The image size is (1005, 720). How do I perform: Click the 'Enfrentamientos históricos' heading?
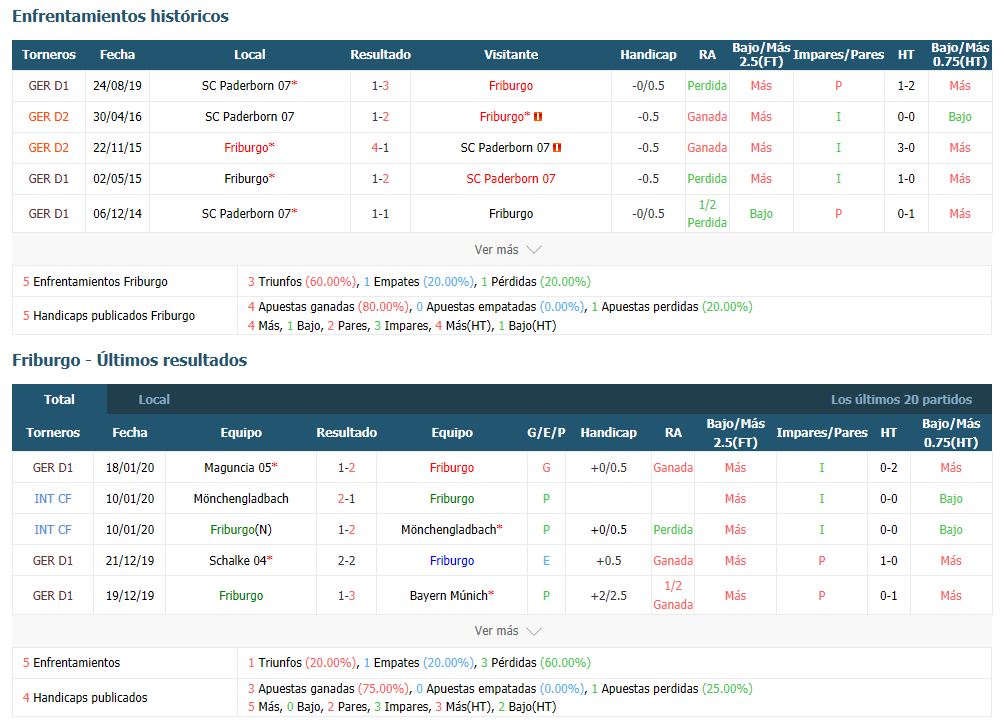tap(120, 17)
